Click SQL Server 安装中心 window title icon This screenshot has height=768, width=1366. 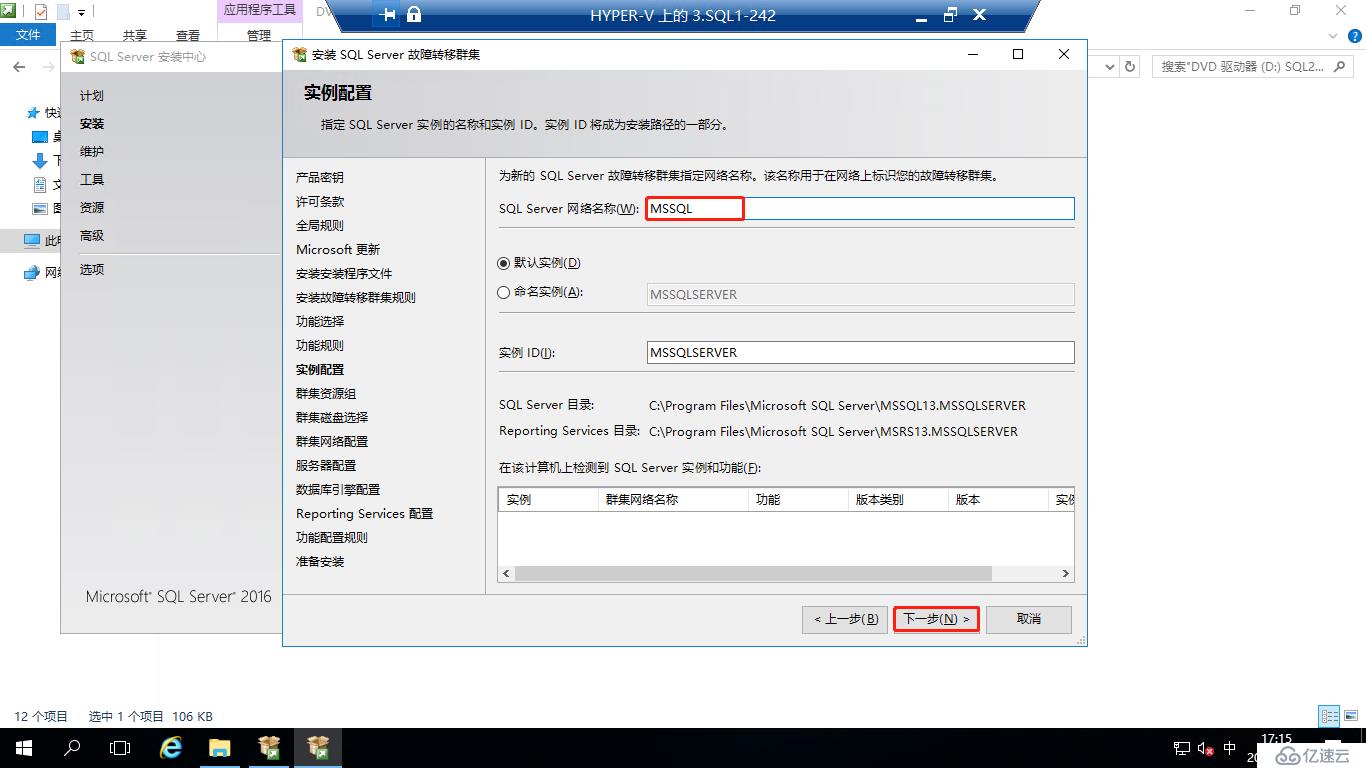pyautogui.click(x=78, y=57)
